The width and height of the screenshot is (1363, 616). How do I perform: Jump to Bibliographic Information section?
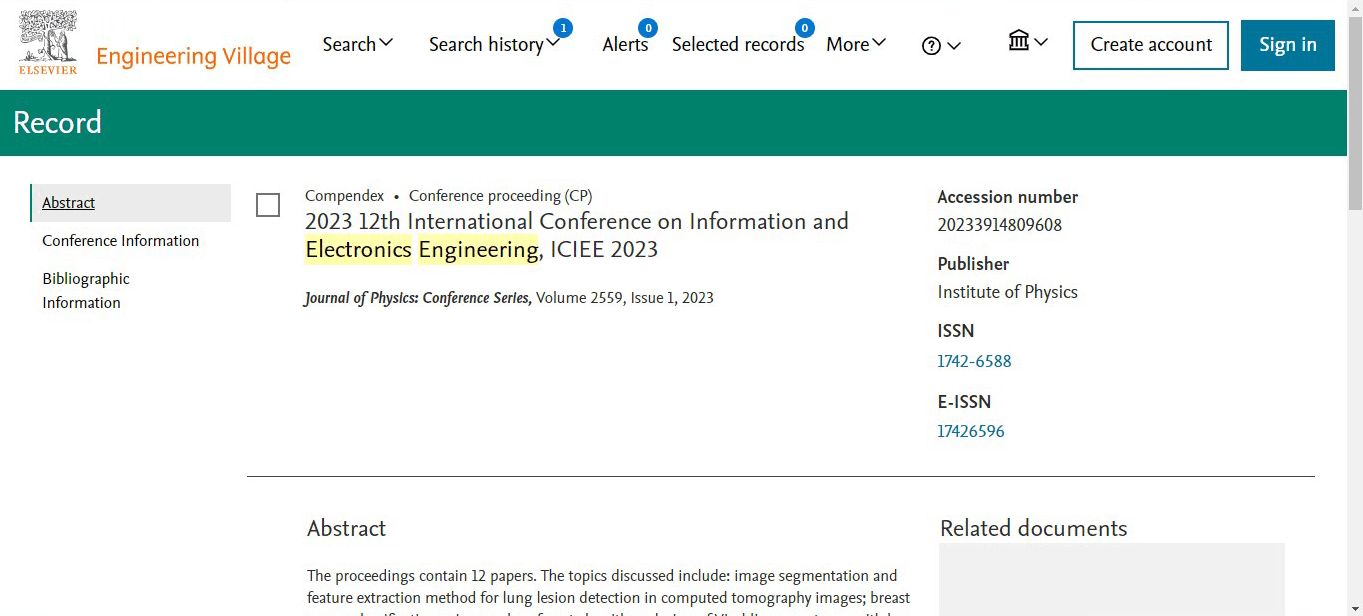(x=86, y=291)
